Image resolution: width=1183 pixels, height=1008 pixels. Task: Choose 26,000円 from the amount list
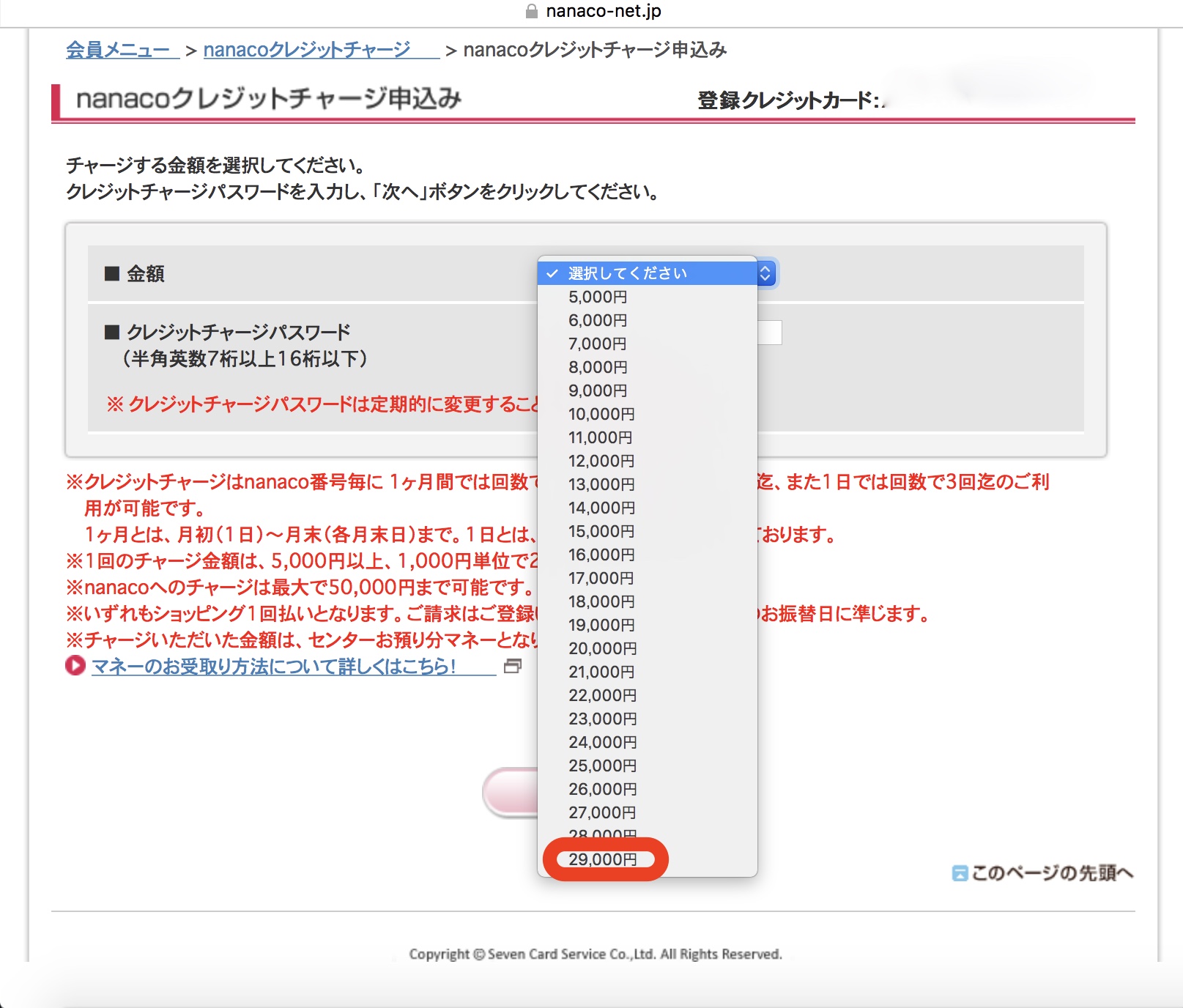point(648,789)
